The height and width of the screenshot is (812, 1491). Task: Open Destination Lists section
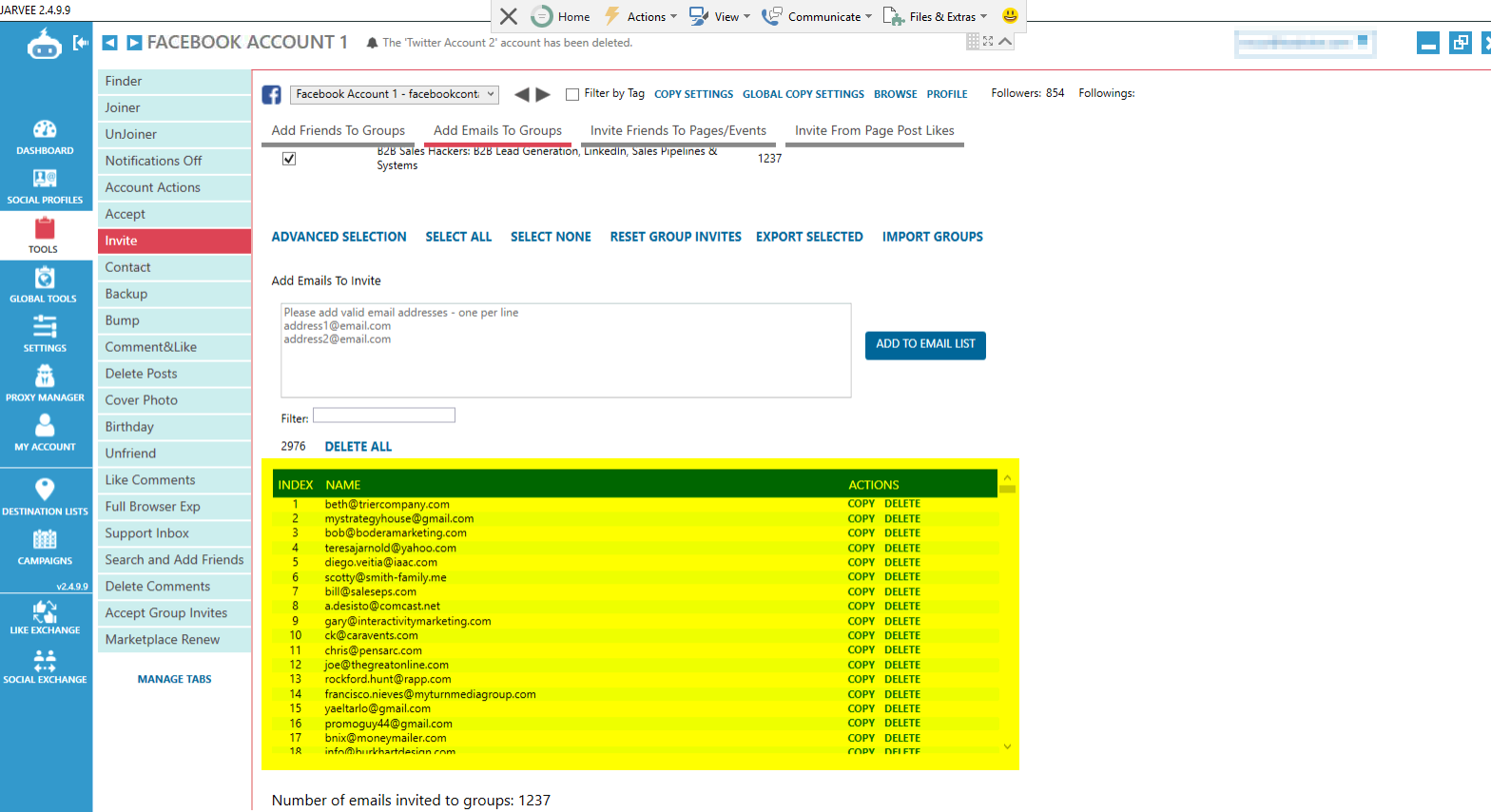[x=45, y=497]
